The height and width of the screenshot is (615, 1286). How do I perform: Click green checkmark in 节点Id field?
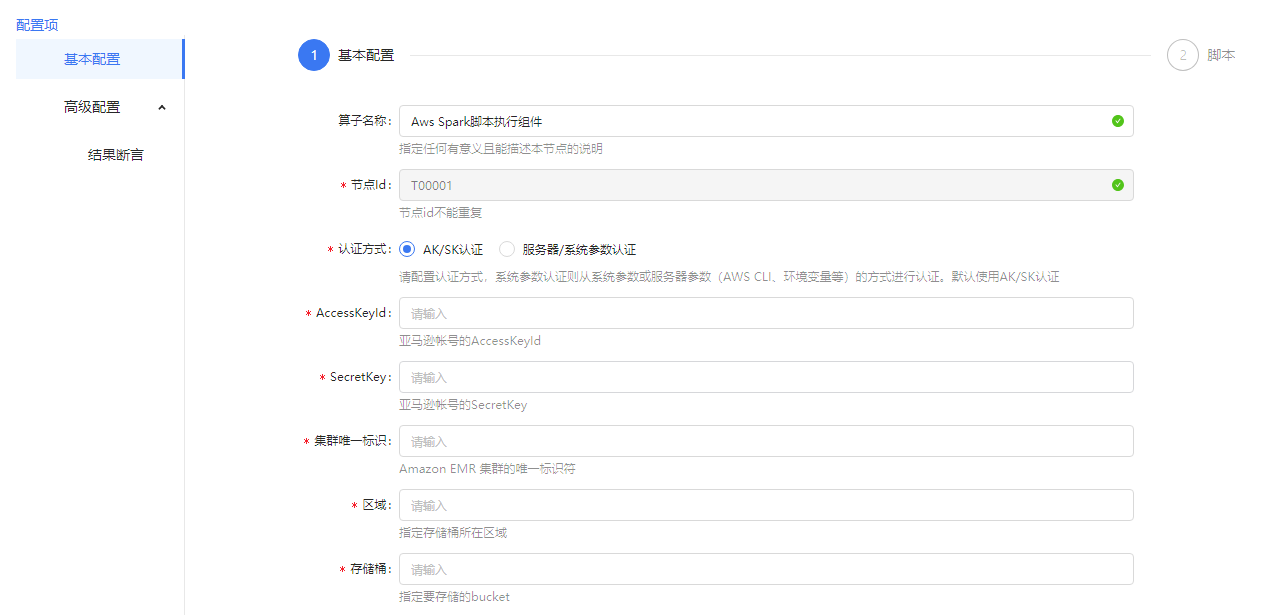[1117, 185]
